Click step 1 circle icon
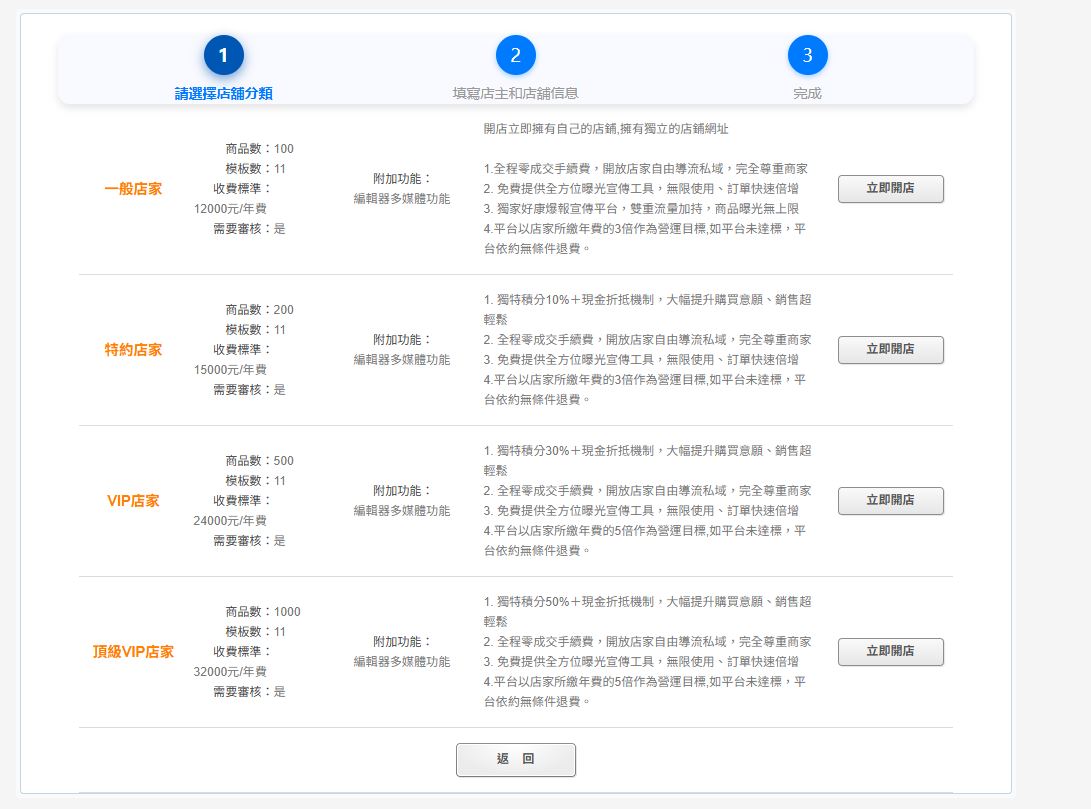The height and width of the screenshot is (809, 1091). pos(223,55)
